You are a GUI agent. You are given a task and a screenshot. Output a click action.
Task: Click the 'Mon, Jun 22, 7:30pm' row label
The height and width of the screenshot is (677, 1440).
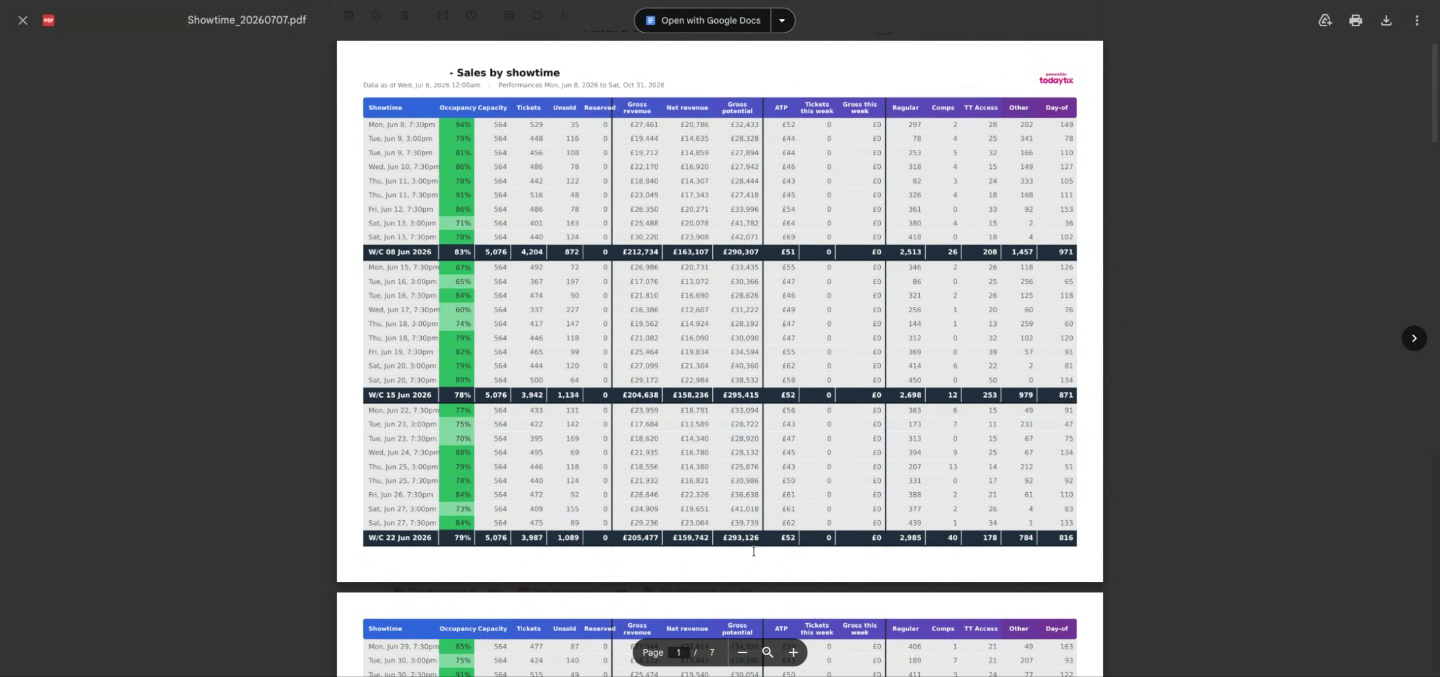(403, 410)
